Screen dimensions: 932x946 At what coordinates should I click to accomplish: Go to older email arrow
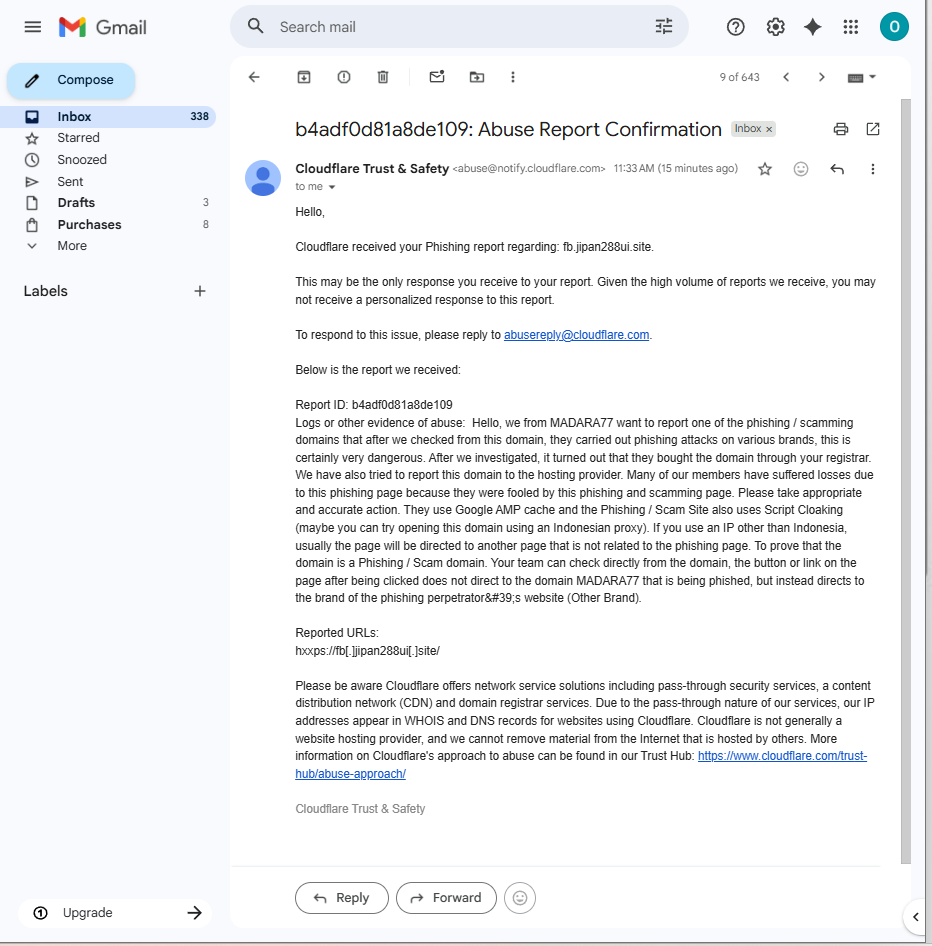point(821,77)
